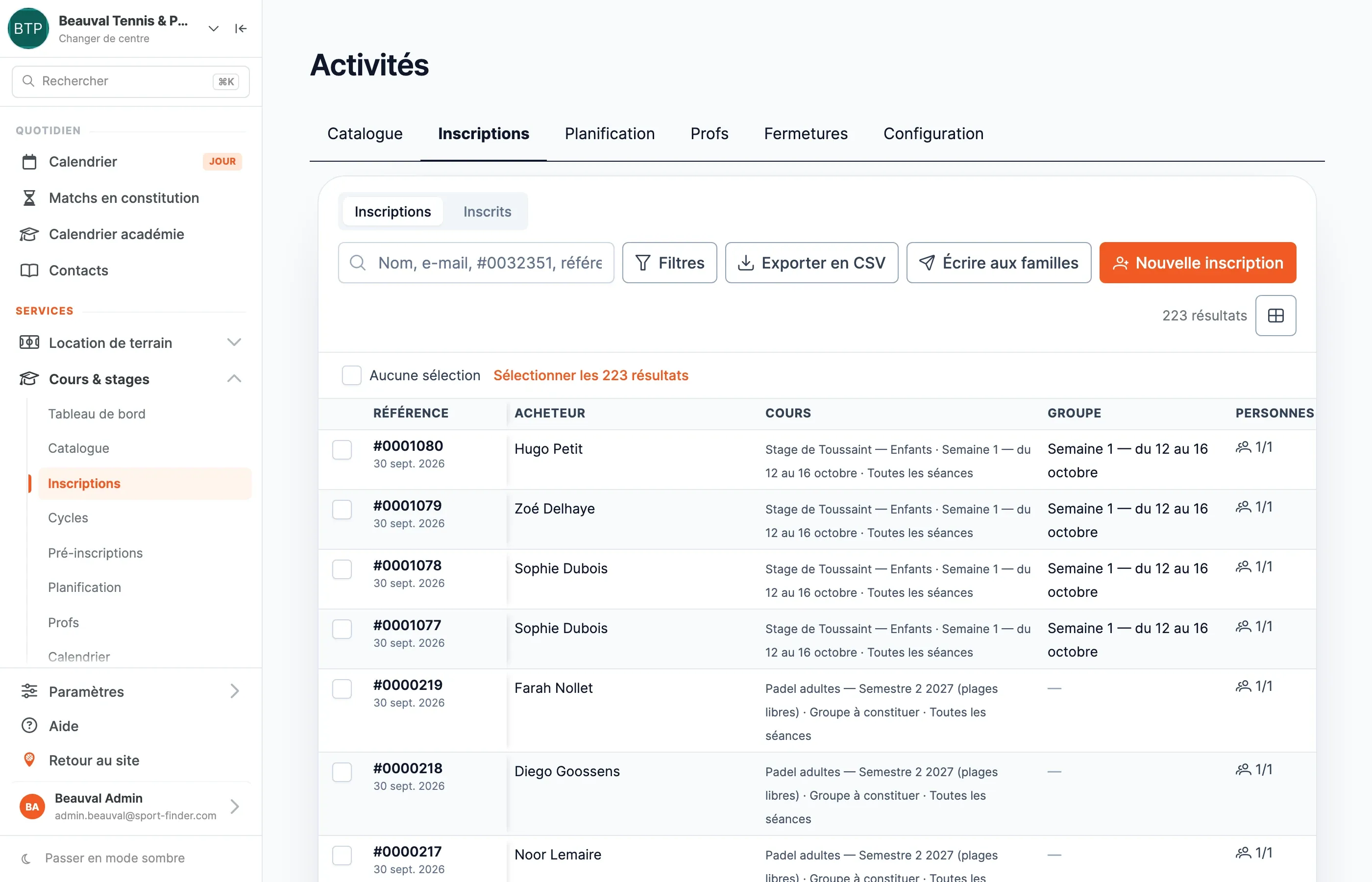This screenshot has height=882, width=1372.
Task: Open the Fermetures tab
Action: coord(805,133)
